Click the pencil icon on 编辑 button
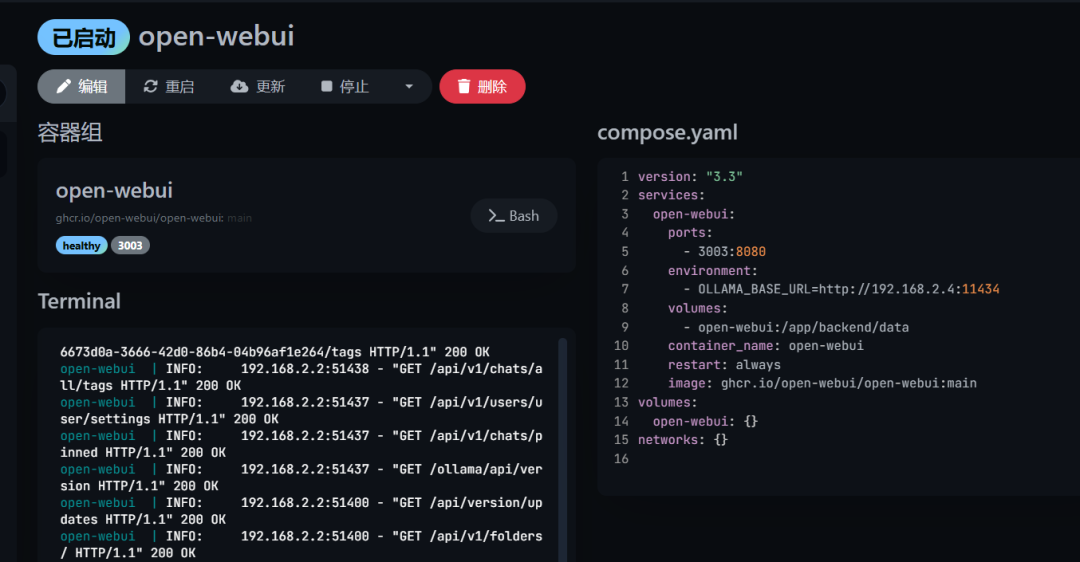Viewport: 1080px width, 562px height. pyautogui.click(x=63, y=86)
